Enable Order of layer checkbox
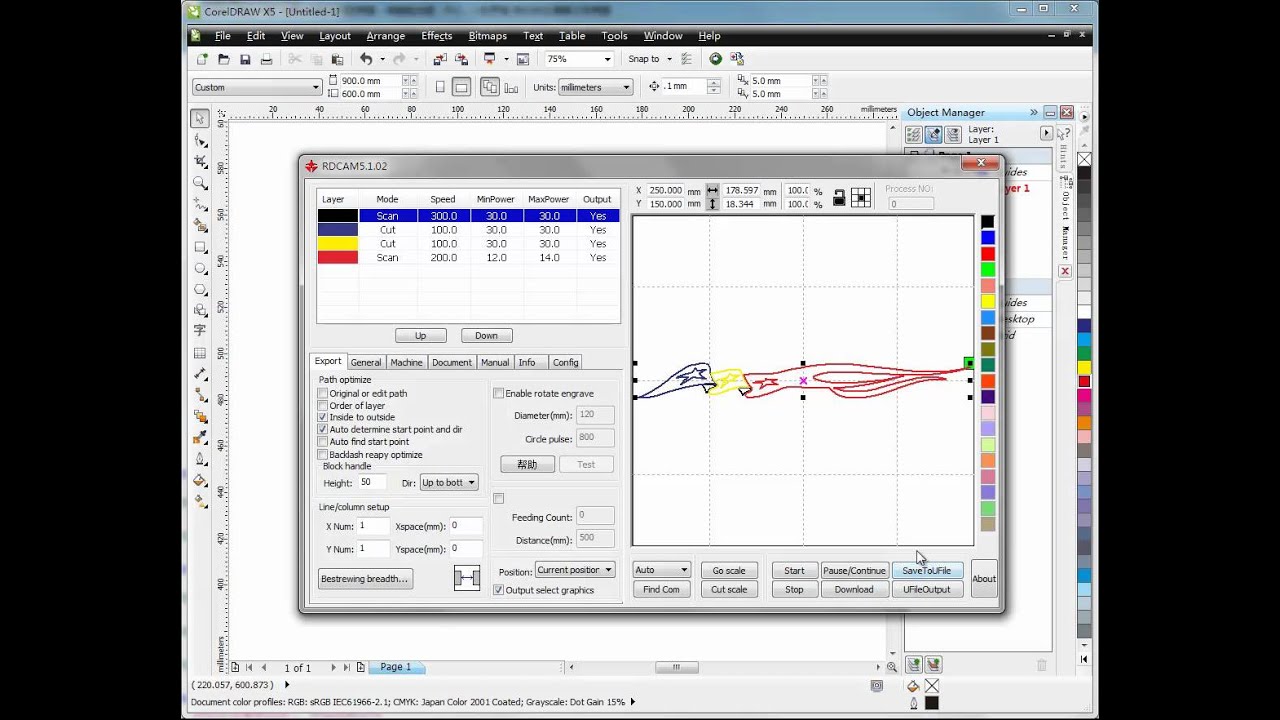 (323, 406)
